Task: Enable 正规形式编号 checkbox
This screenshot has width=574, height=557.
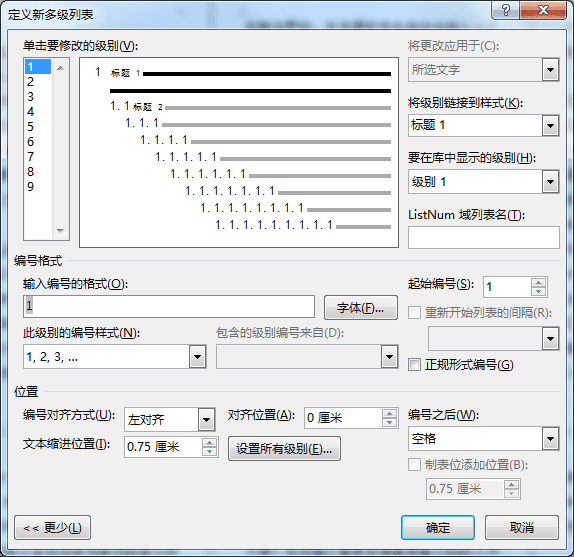Action: (414, 365)
